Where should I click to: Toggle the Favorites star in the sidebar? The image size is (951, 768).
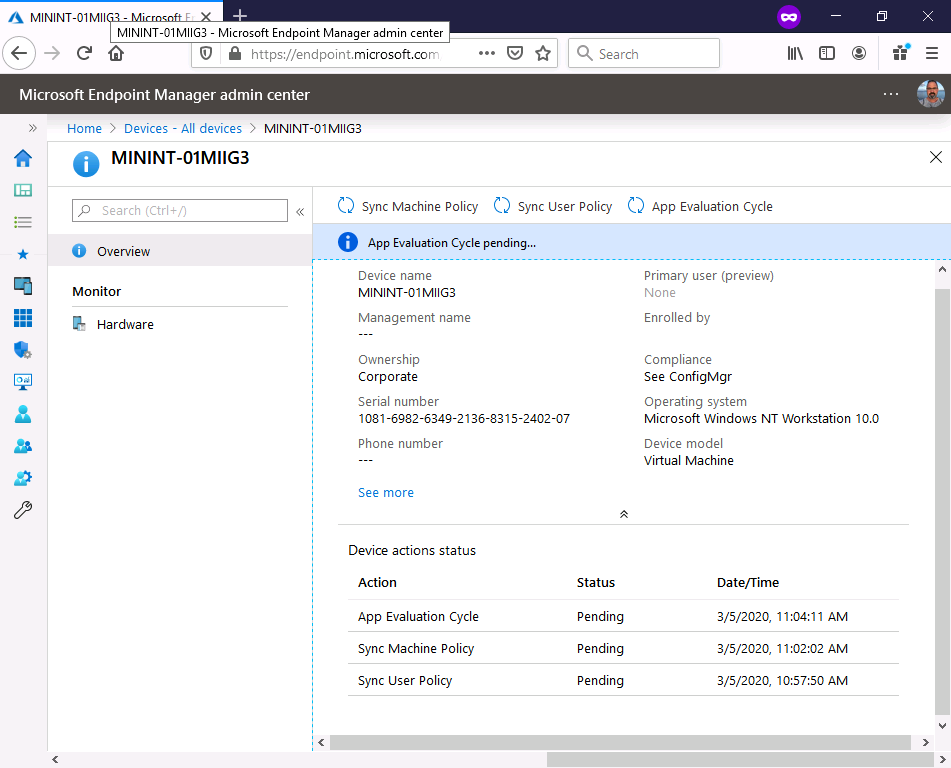23,254
